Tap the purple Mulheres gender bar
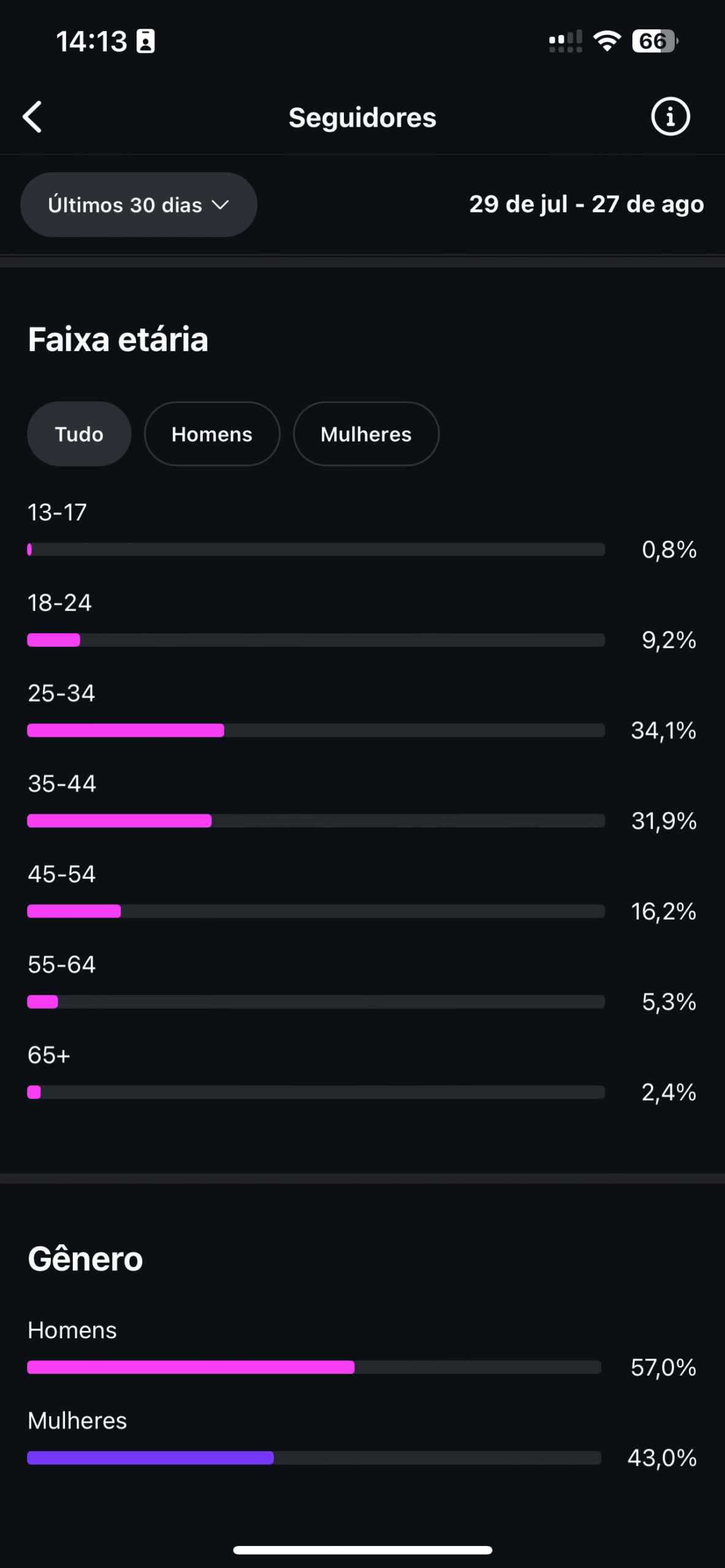Screen dimensions: 725x1568 click(x=314, y=1458)
